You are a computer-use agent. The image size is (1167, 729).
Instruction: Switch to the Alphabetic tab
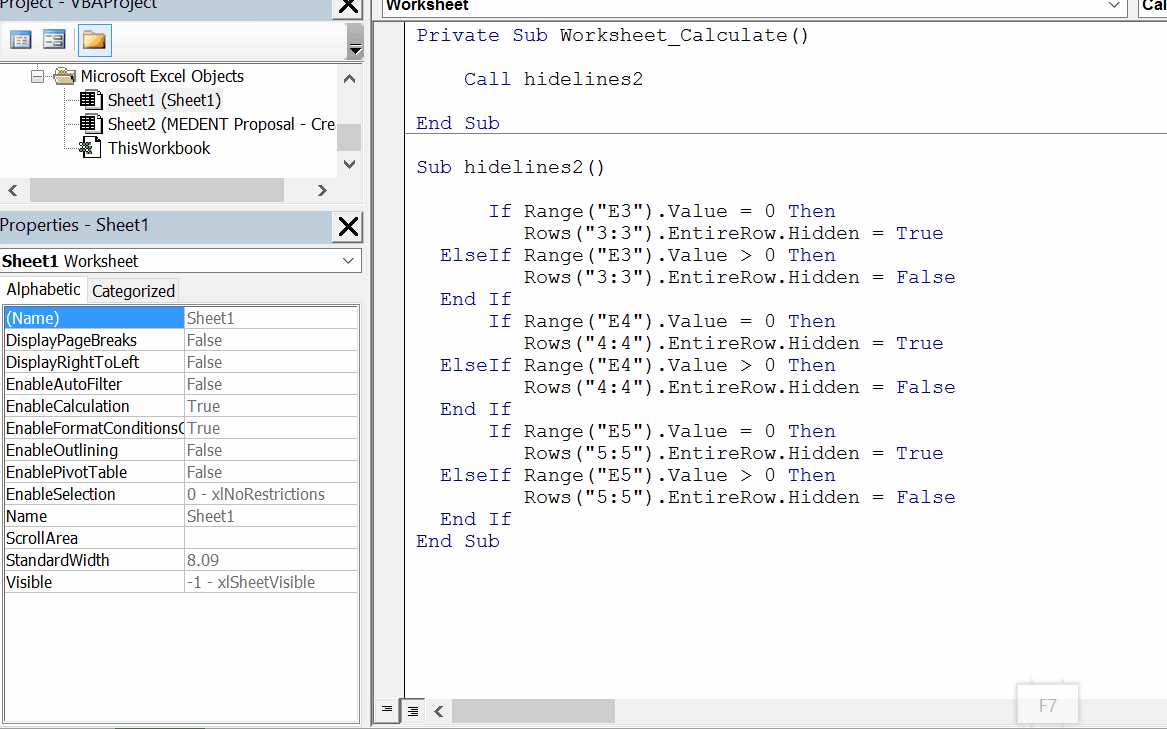coord(43,290)
